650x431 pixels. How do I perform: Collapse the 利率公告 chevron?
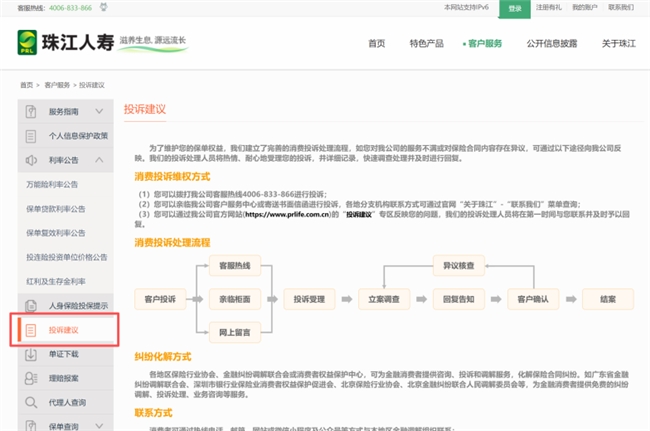coord(99,160)
